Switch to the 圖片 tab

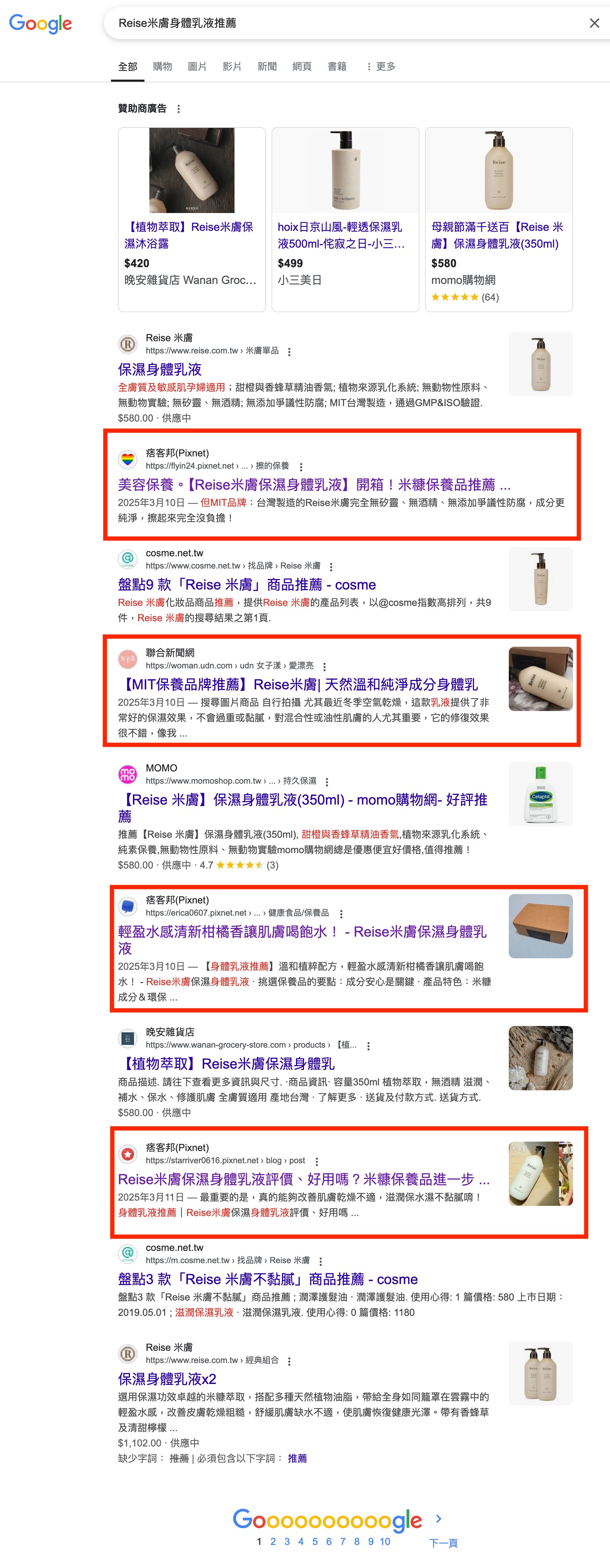pos(197,66)
